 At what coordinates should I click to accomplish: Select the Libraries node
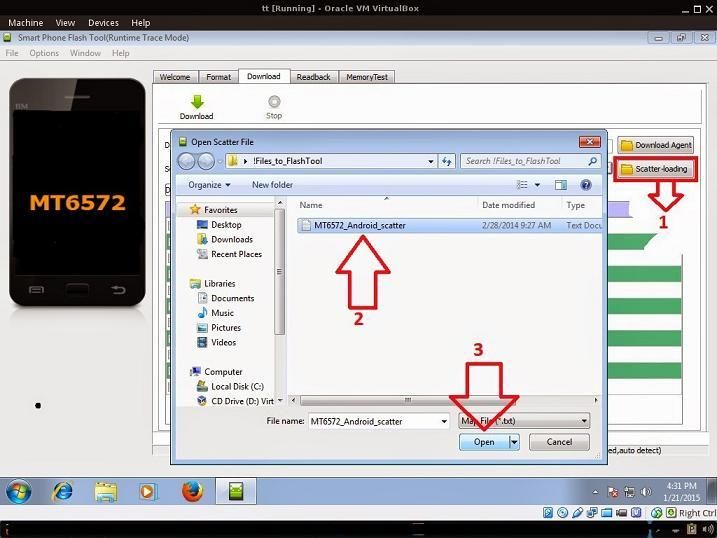pyautogui.click(x=219, y=283)
